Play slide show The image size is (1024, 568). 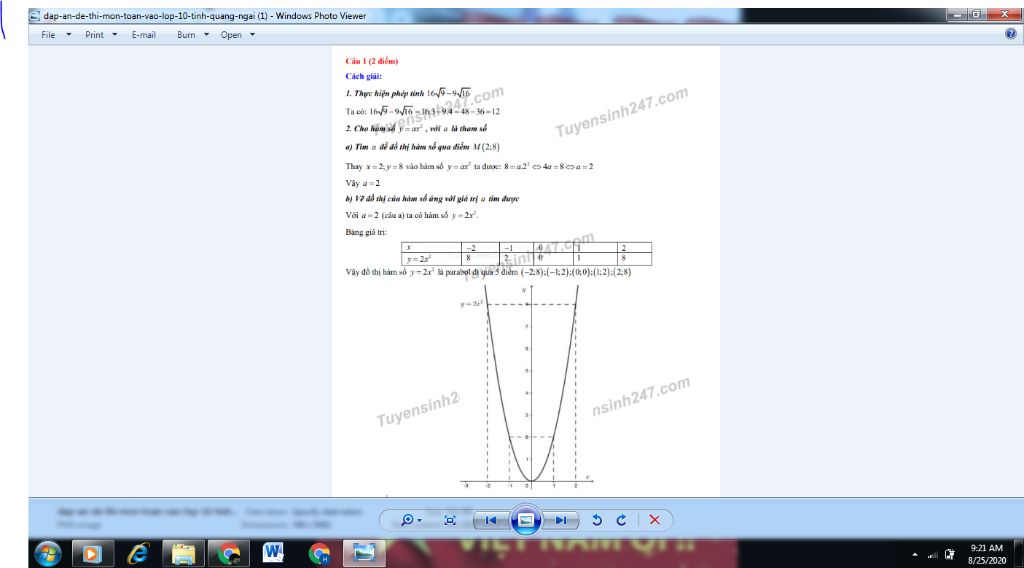[x=526, y=520]
